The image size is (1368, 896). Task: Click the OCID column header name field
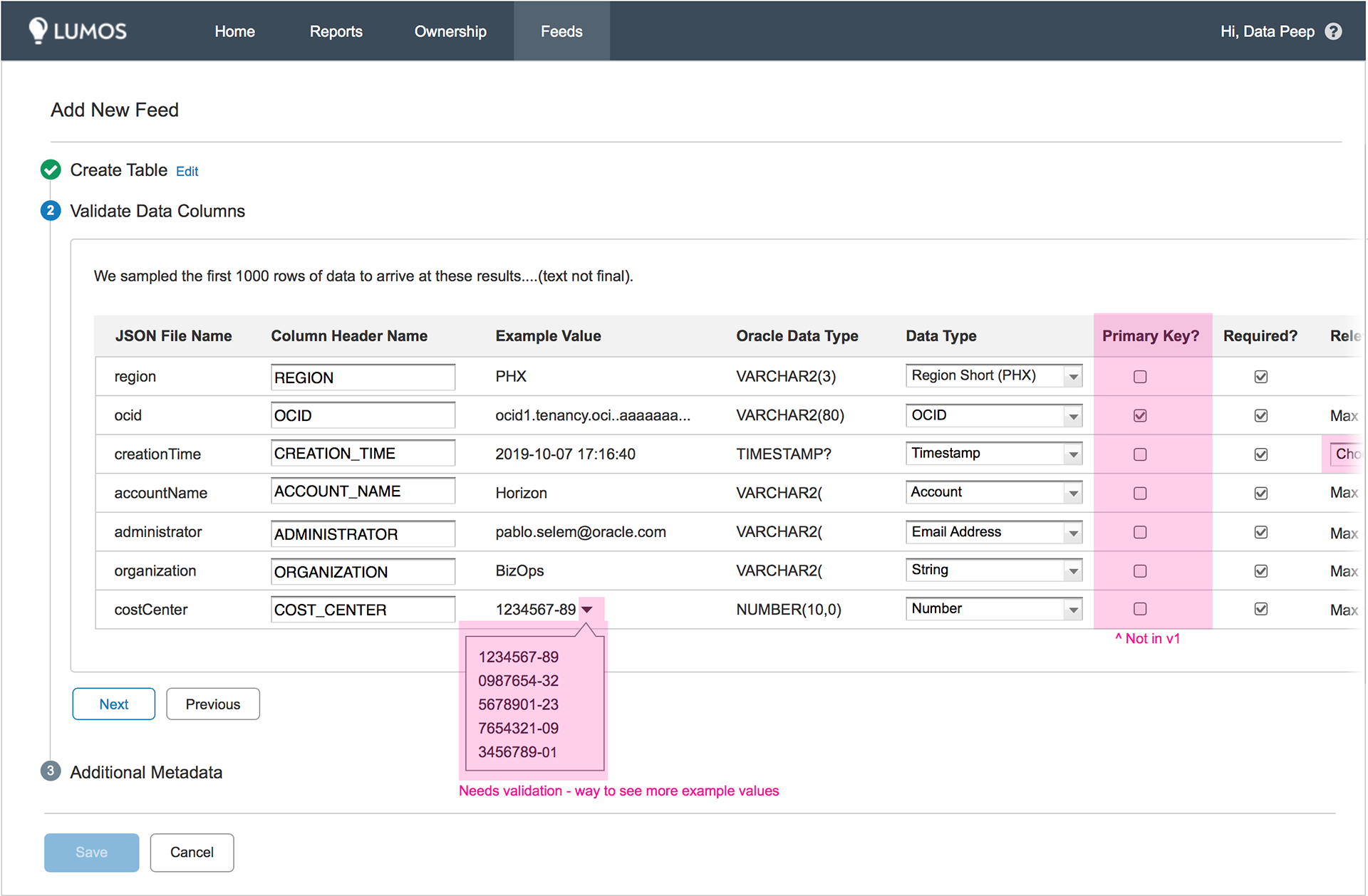363,415
